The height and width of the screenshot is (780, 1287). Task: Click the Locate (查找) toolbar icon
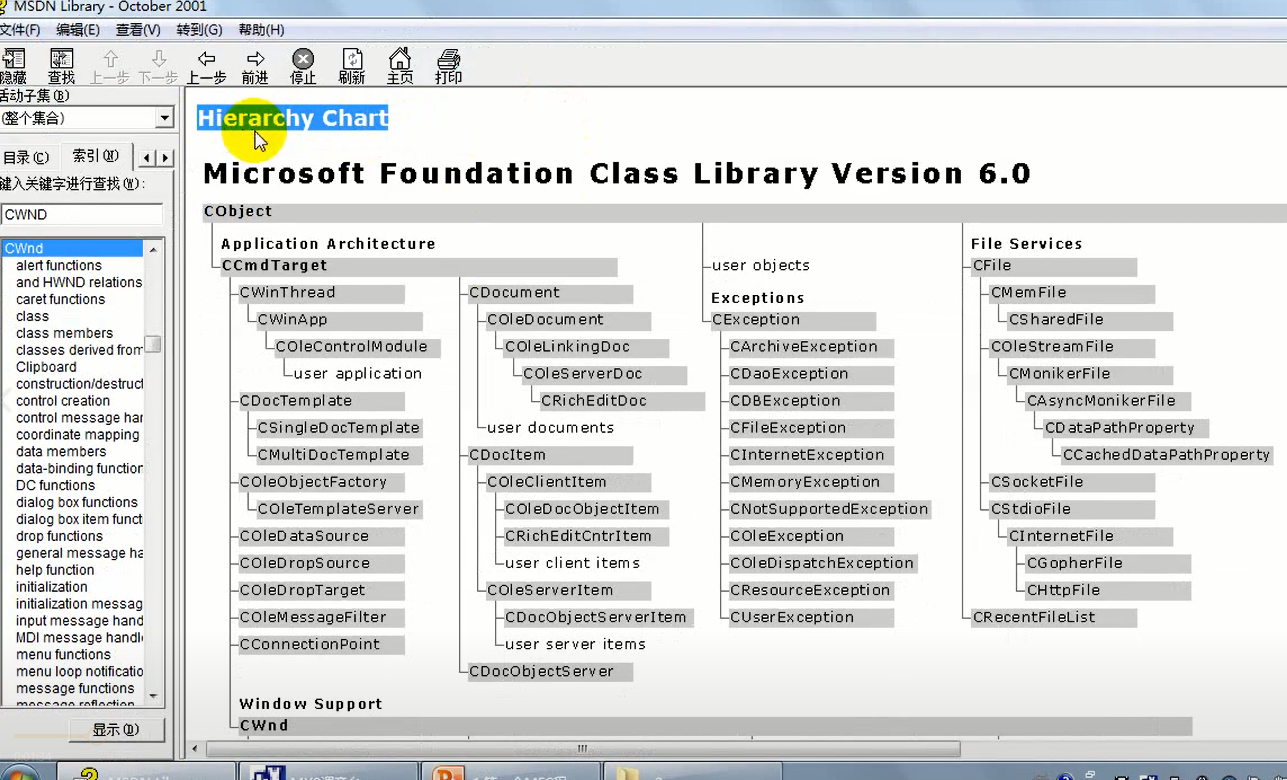point(61,66)
